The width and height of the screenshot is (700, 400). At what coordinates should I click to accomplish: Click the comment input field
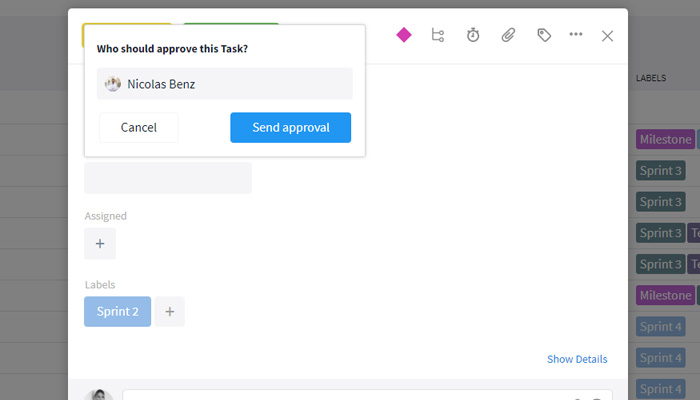(x=367, y=395)
